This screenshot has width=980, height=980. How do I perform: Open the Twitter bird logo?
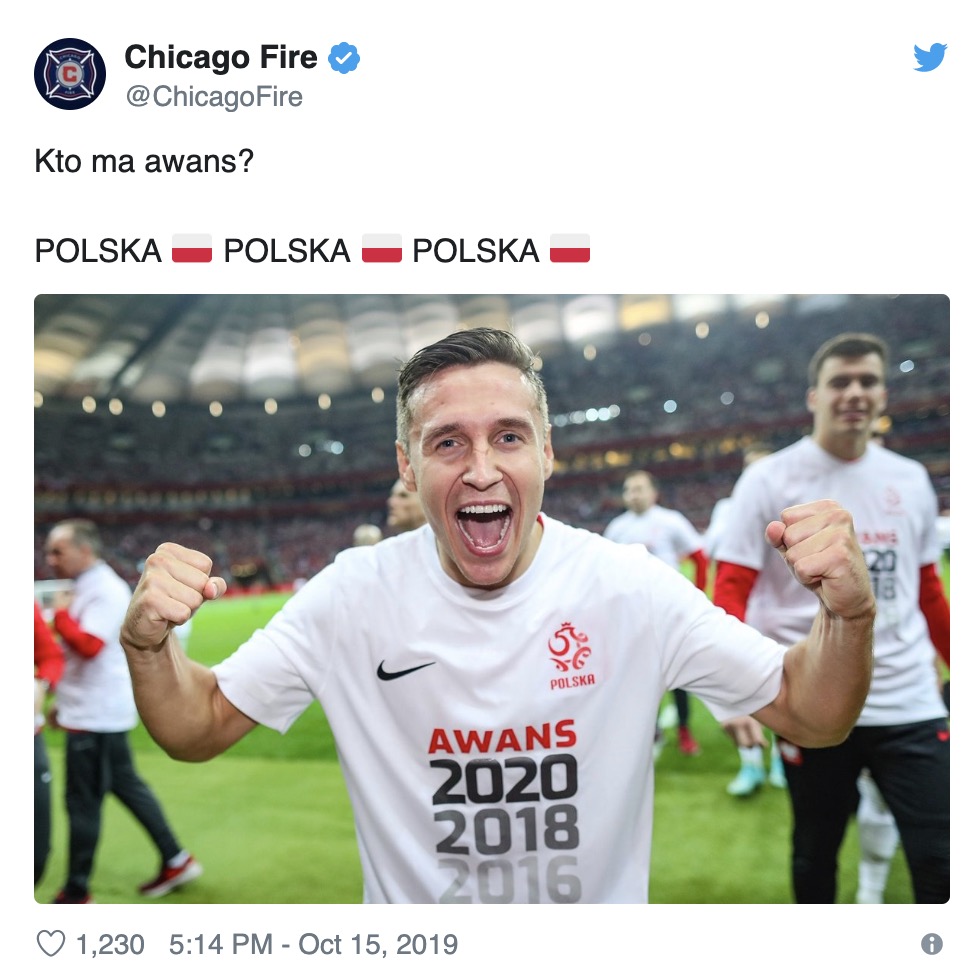[930, 58]
